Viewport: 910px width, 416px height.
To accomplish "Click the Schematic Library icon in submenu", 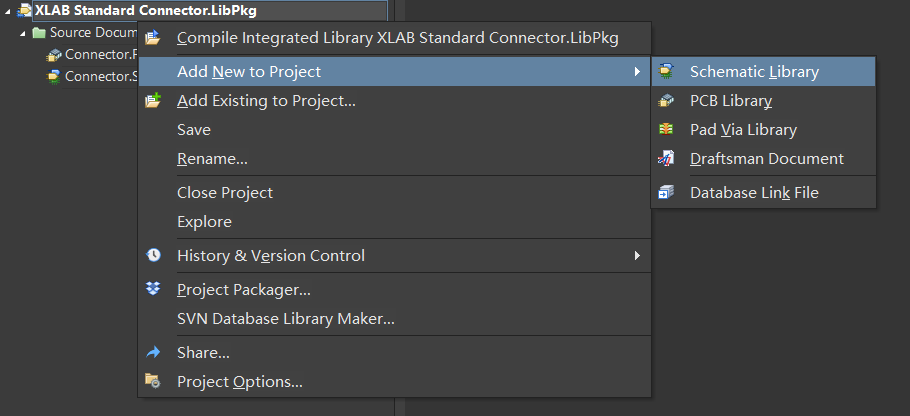I will pyautogui.click(x=667, y=72).
